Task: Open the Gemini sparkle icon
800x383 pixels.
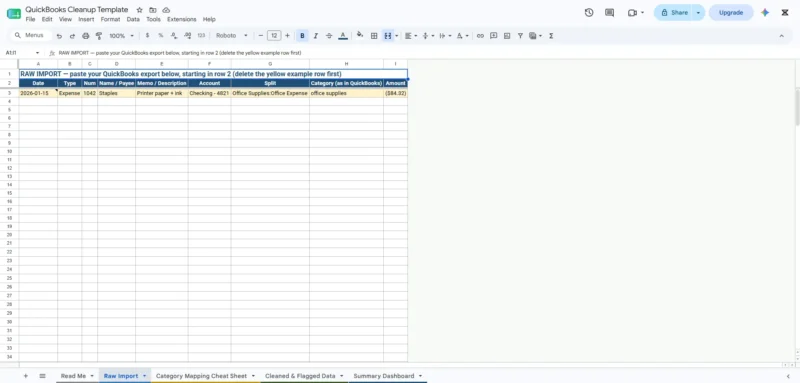Action: point(765,13)
